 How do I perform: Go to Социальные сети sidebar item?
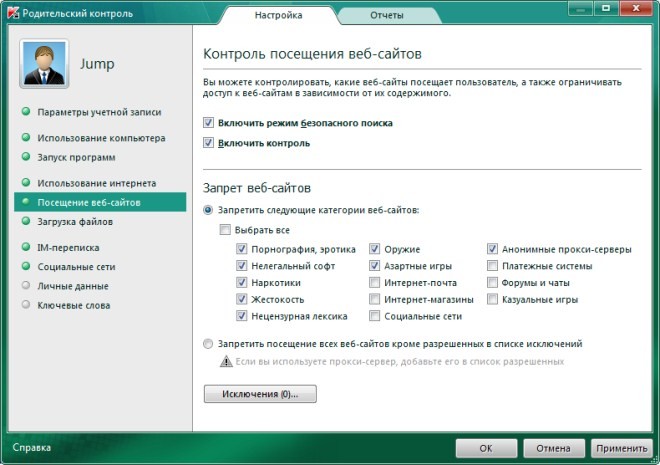76,267
